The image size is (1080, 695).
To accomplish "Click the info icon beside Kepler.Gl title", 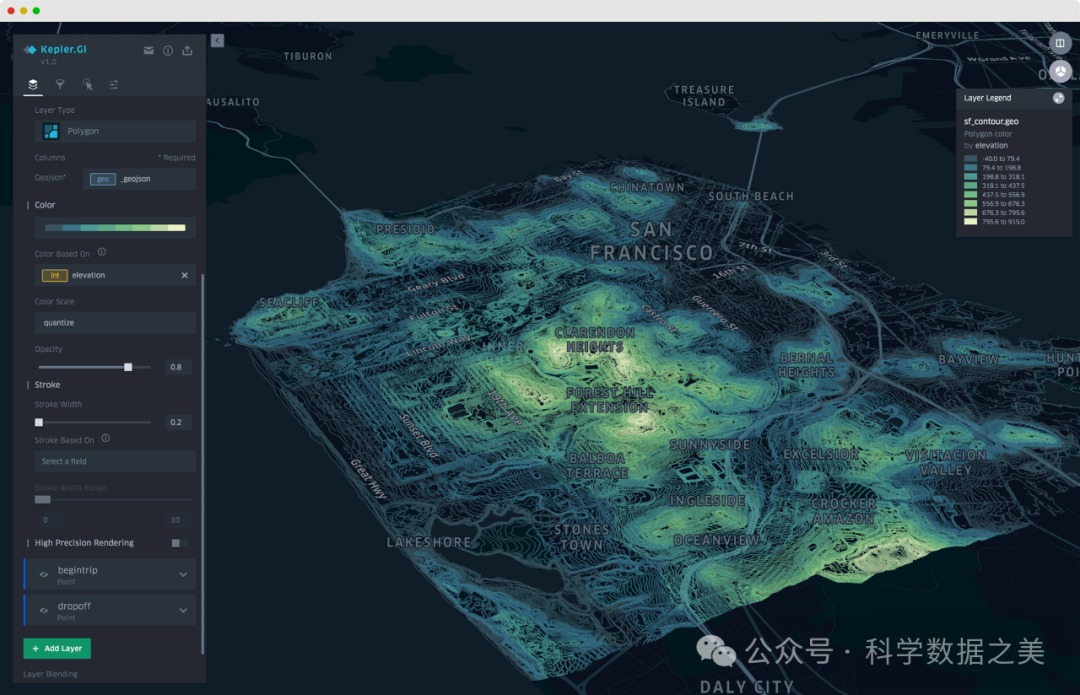I will (168, 50).
